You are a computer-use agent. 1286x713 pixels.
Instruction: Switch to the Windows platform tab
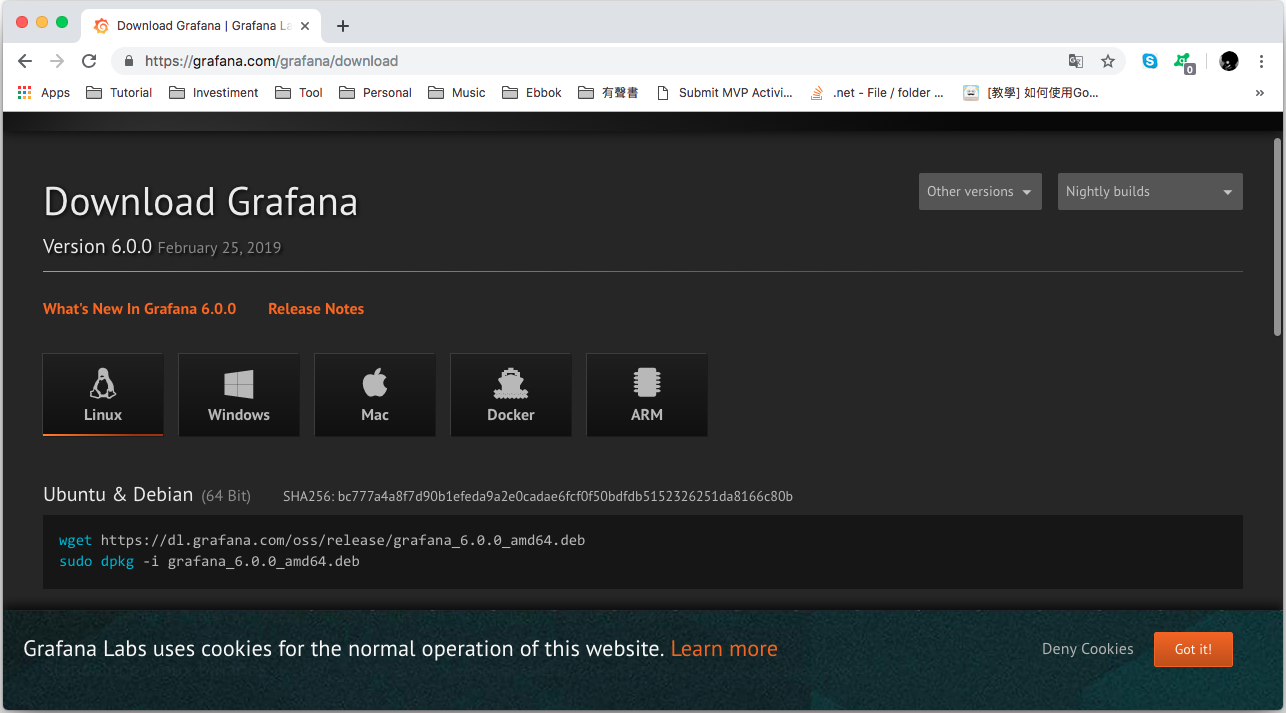pos(239,395)
